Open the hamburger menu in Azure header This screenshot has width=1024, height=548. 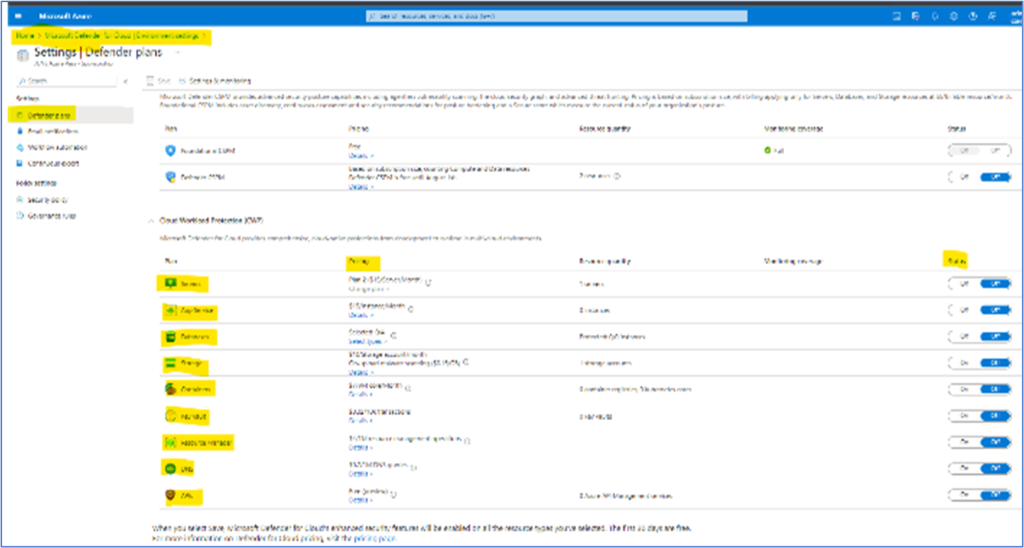point(18,17)
